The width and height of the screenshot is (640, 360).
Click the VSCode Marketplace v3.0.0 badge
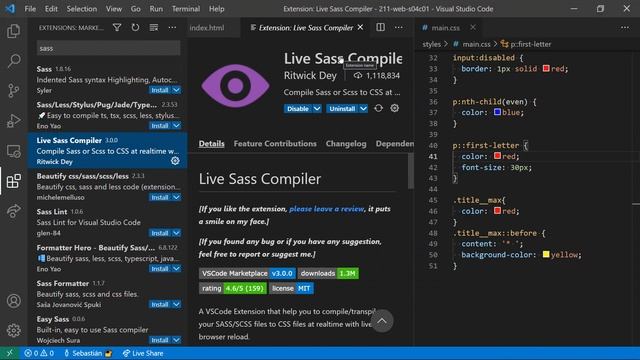247,273
